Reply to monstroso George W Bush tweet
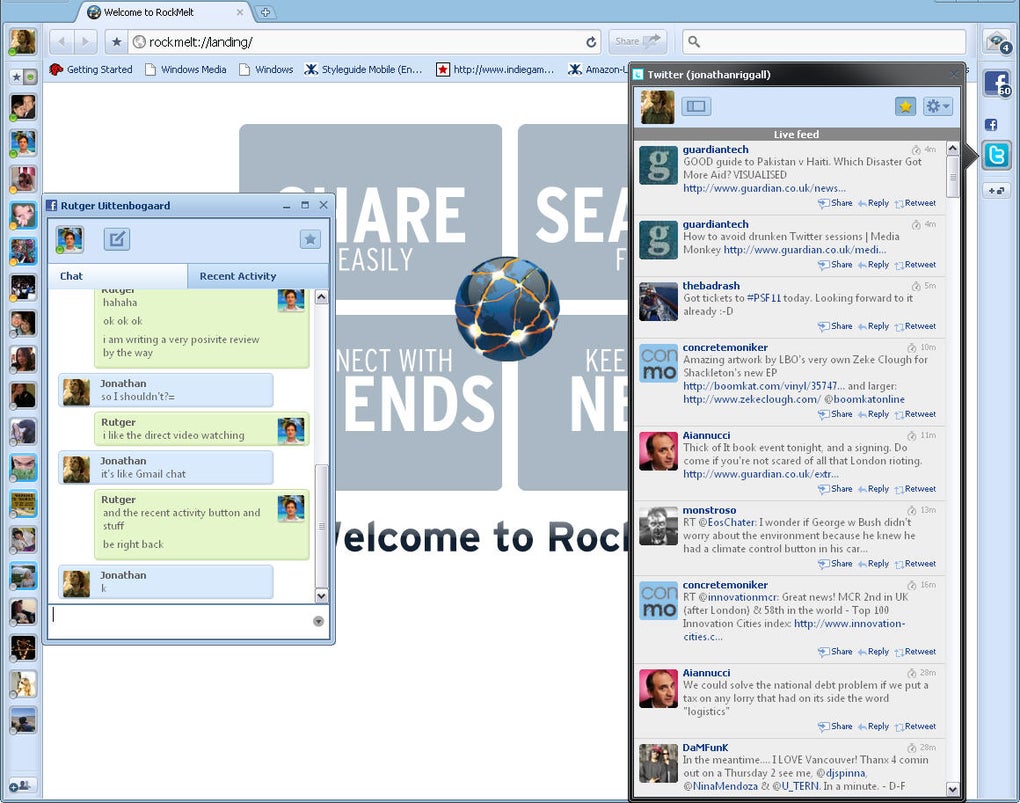Image resolution: width=1020 pixels, height=803 pixels. [x=874, y=564]
